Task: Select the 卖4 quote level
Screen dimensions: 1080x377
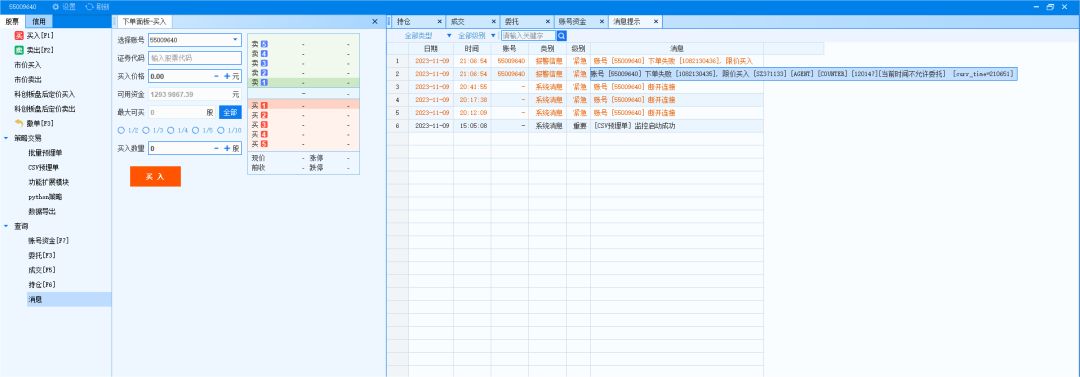Action: tap(303, 53)
